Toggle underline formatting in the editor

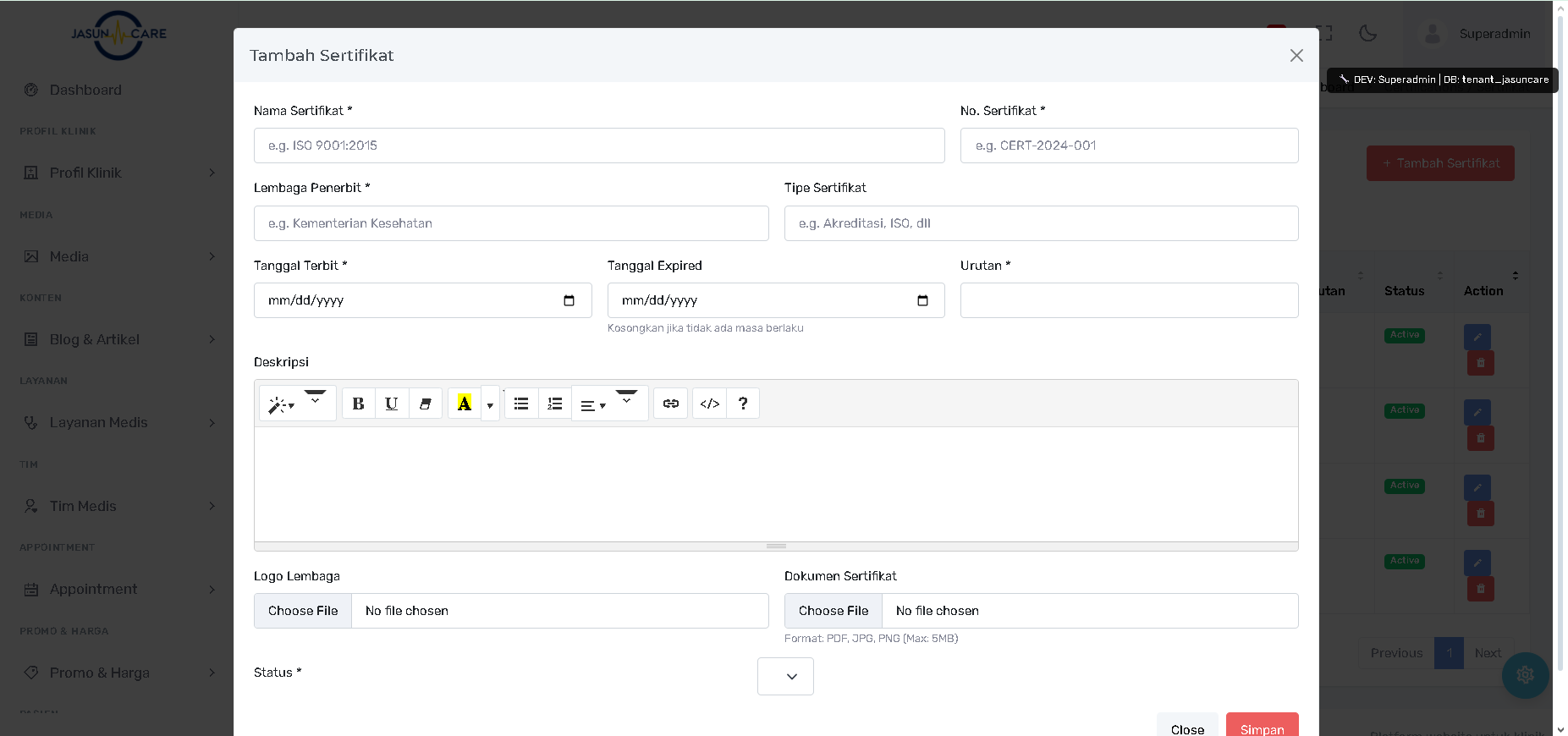(x=391, y=404)
